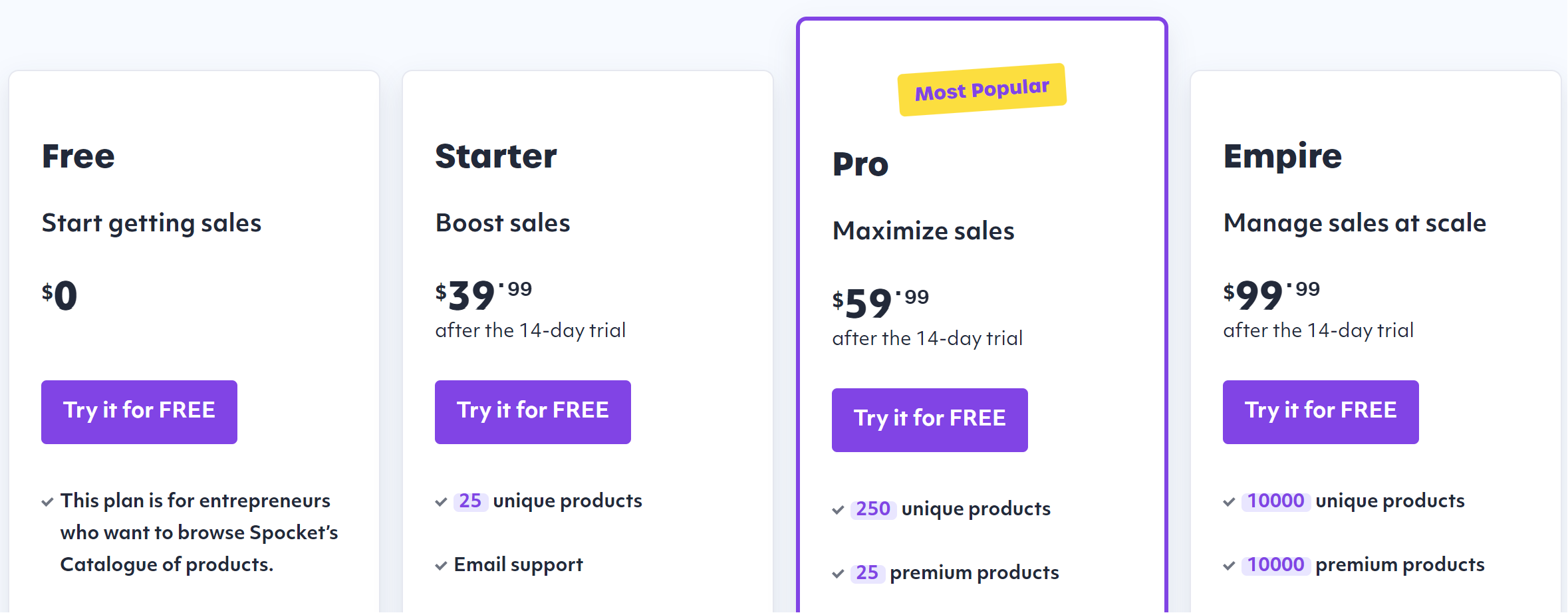This screenshot has height=613, width=1568.
Task: Click the Email support feature text
Action: tap(518, 565)
